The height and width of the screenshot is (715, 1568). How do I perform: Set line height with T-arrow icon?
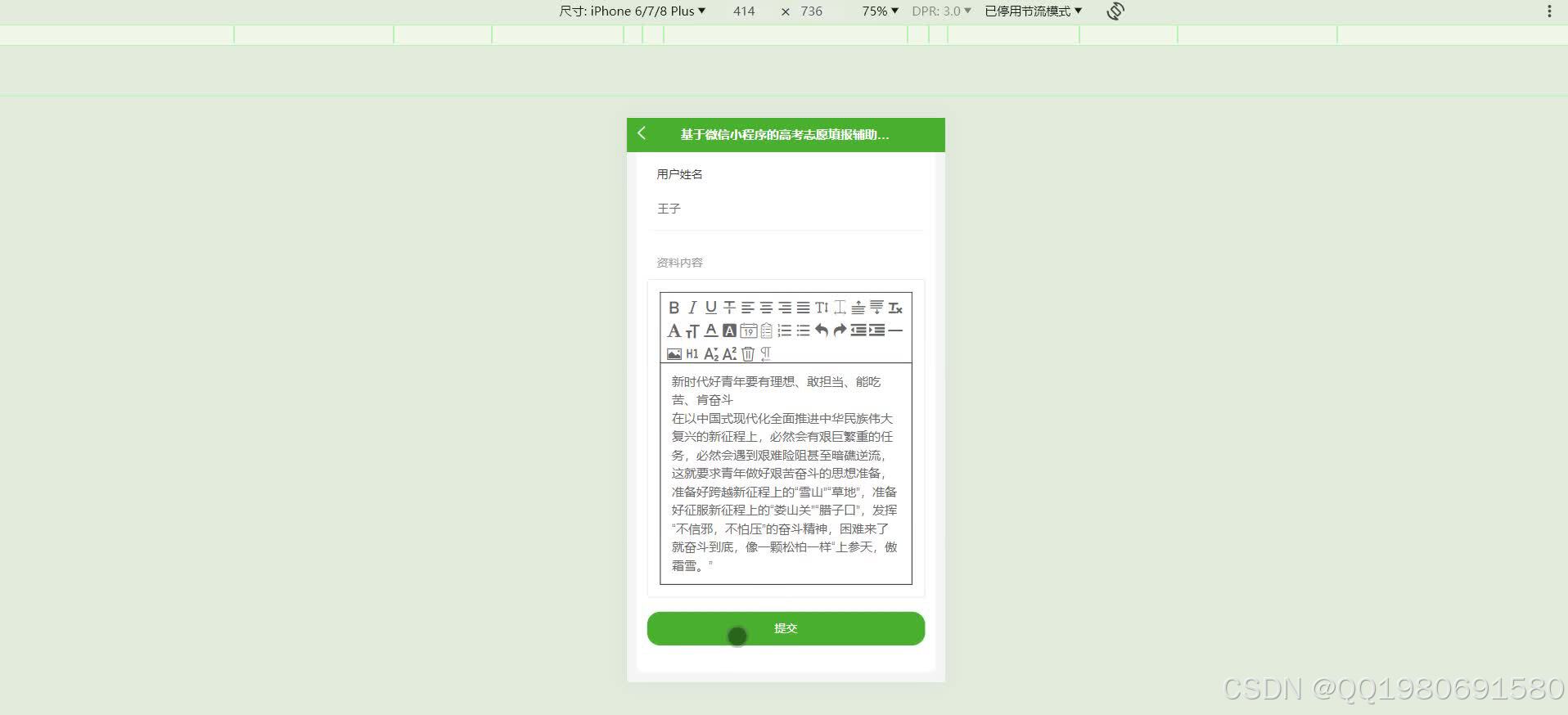(822, 308)
